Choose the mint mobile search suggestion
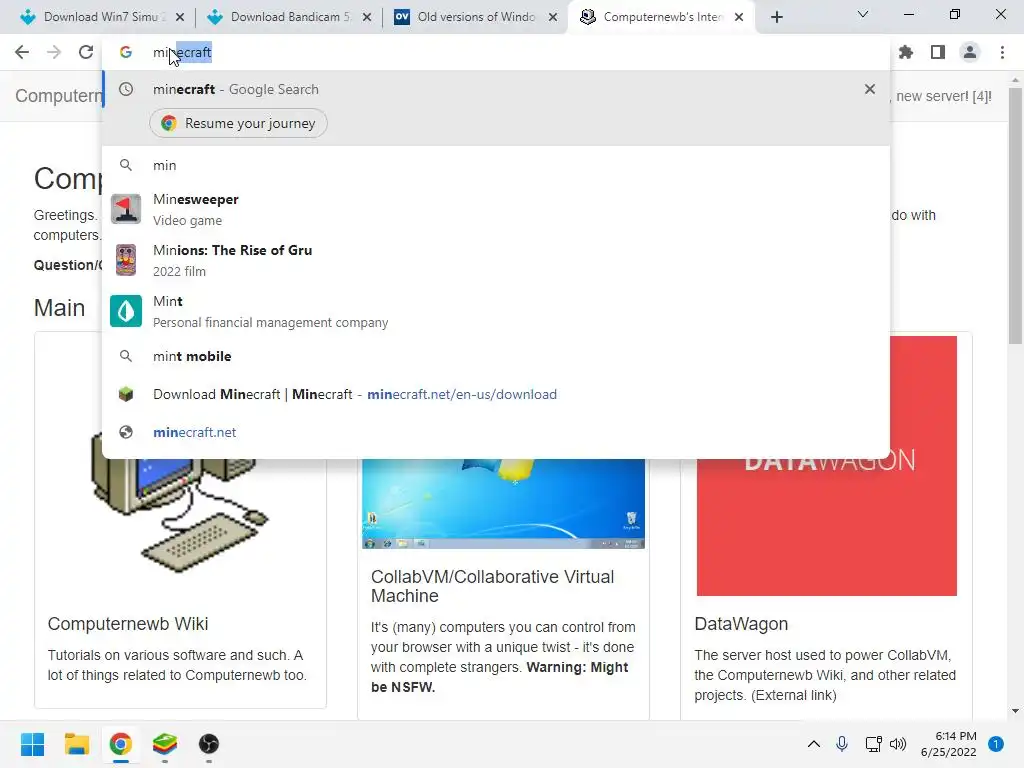The width and height of the screenshot is (1024, 768). 496,357
